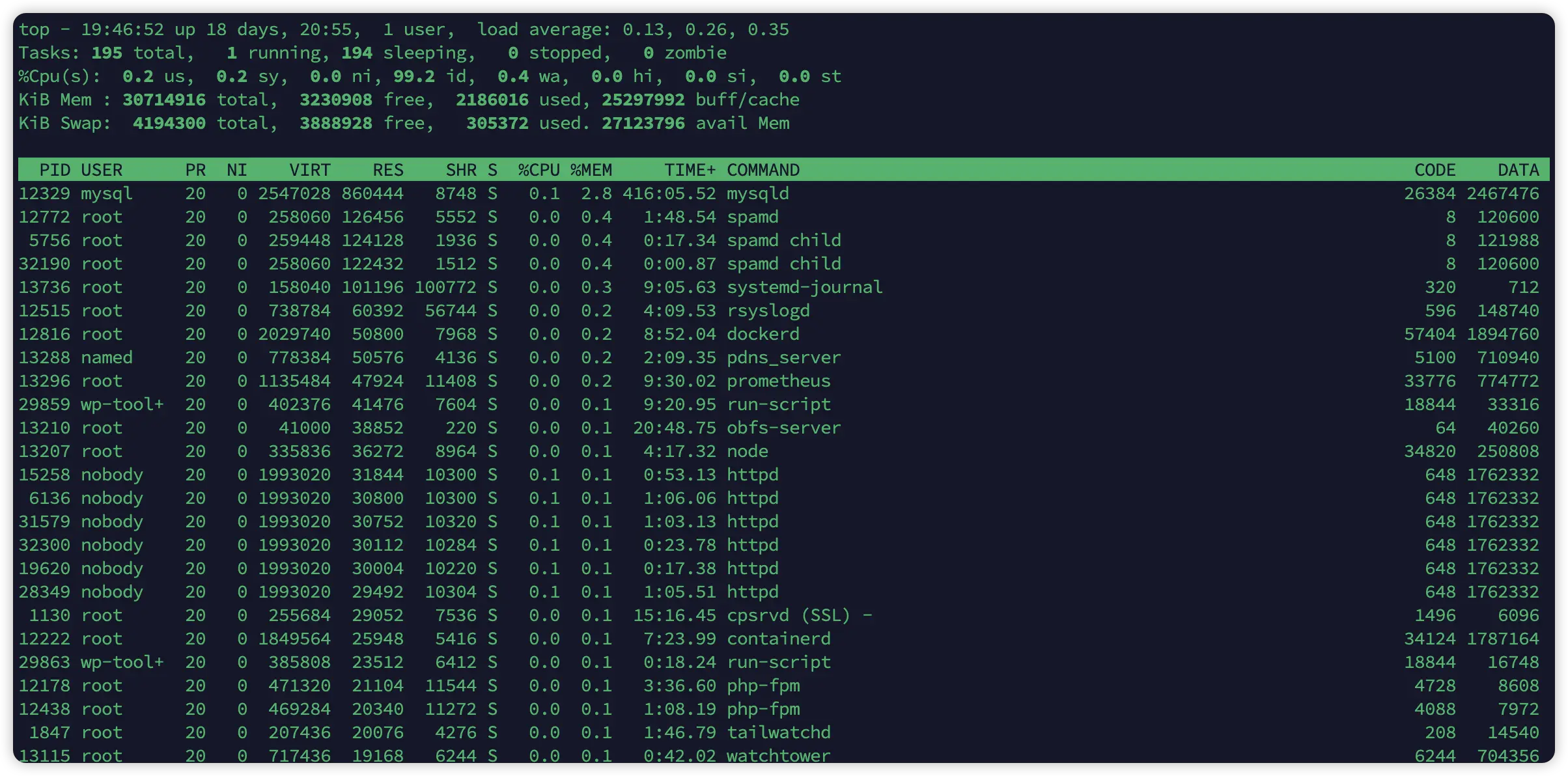Image resolution: width=1568 pixels, height=776 pixels.
Task: Select the watchtower process name
Action: [778, 756]
